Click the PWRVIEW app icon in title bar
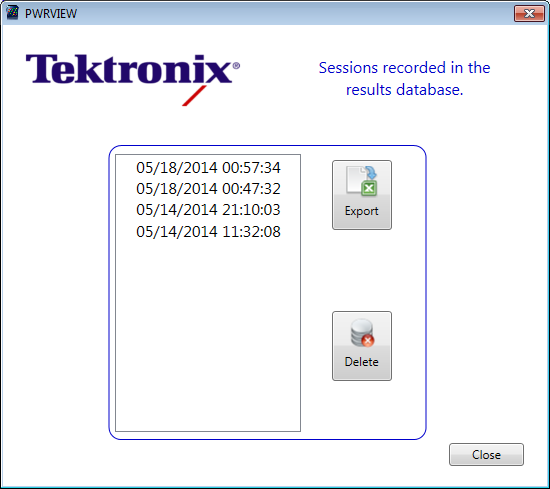This screenshot has height=489, width=550. tap(12, 13)
